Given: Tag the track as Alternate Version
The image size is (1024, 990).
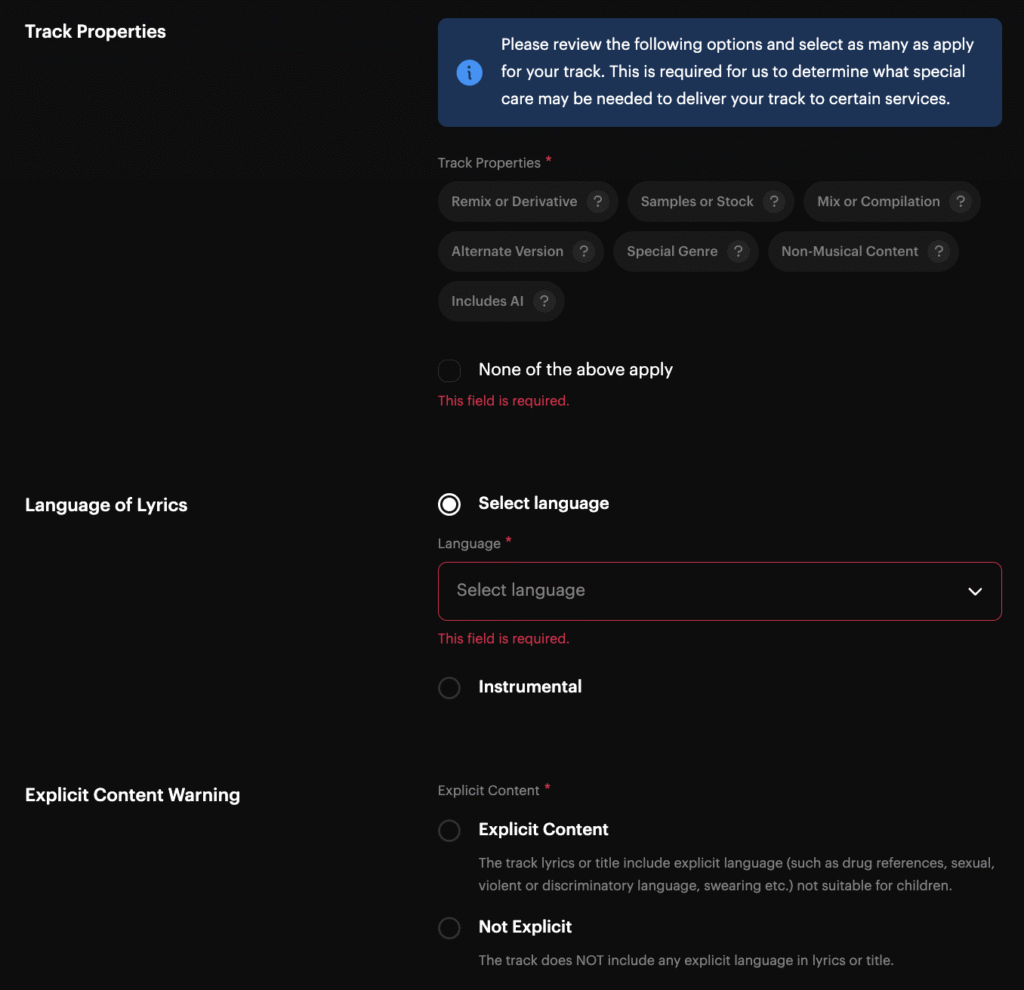Looking at the screenshot, I should click(x=507, y=251).
